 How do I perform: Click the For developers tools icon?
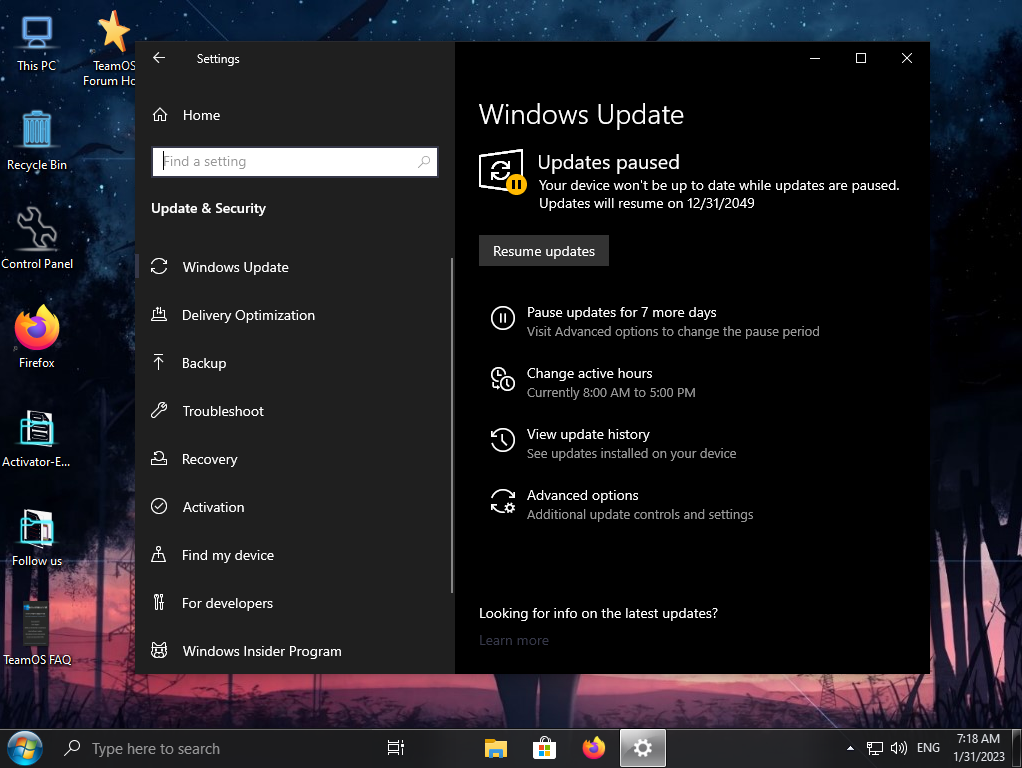[x=158, y=602]
